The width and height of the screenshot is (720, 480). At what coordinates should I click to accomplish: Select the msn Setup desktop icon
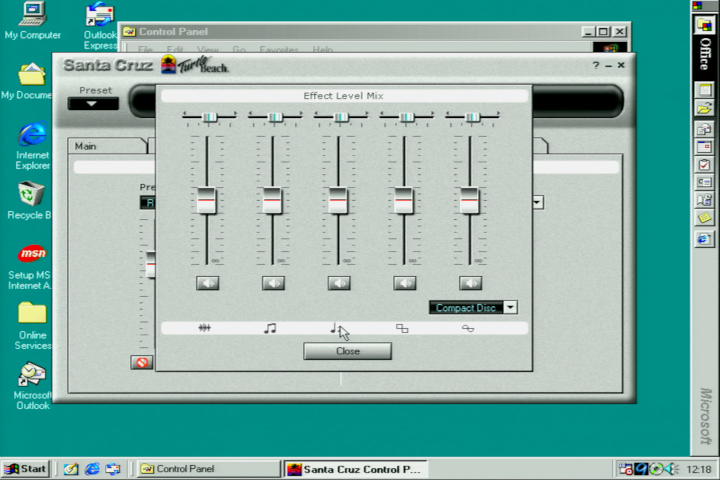[30, 267]
